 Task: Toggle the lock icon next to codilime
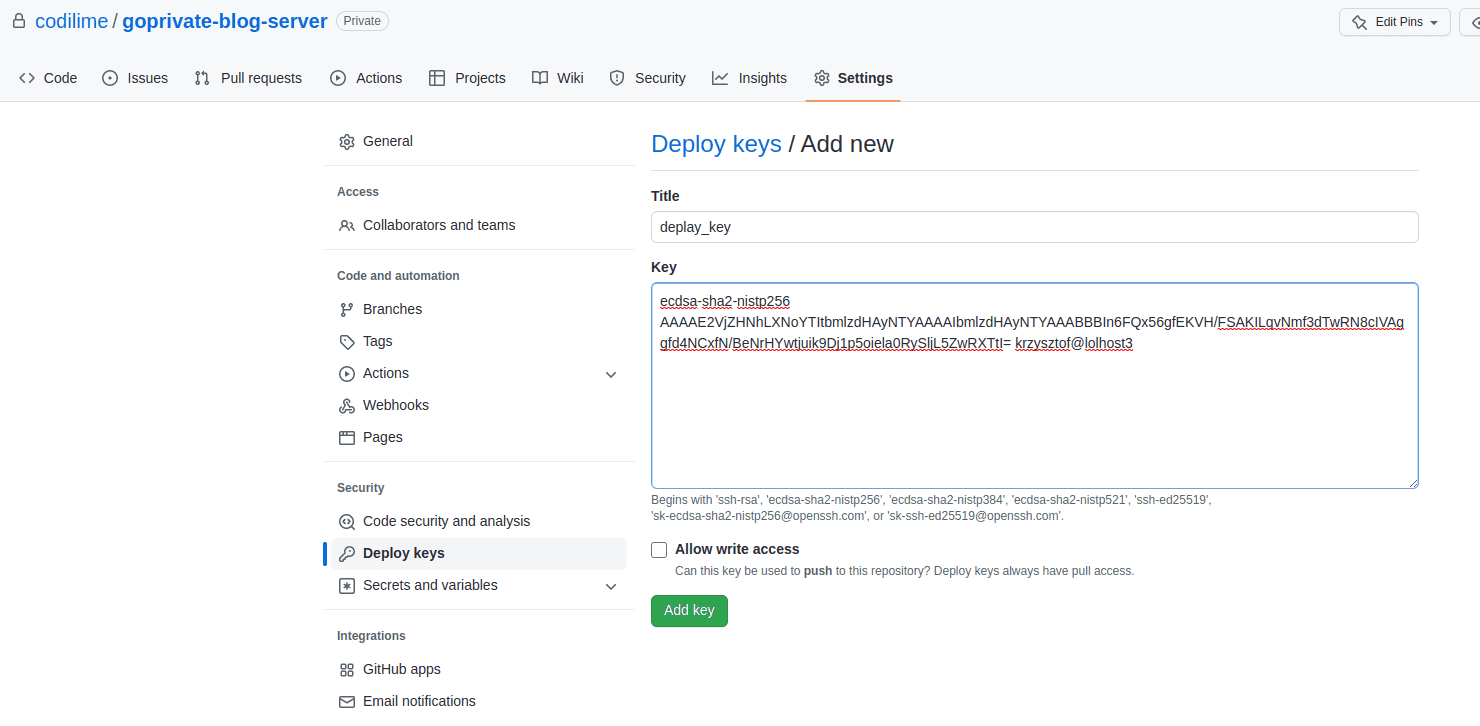point(18,20)
